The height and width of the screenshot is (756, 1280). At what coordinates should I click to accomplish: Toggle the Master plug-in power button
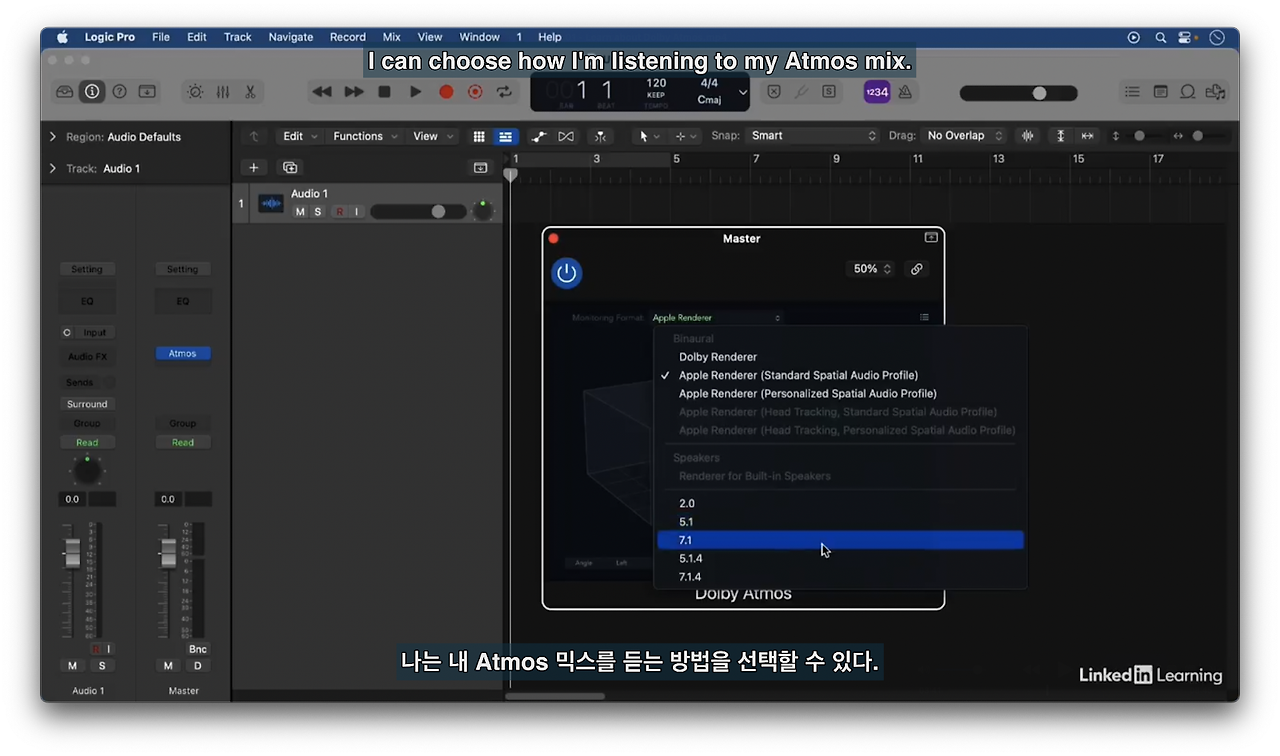[567, 273]
